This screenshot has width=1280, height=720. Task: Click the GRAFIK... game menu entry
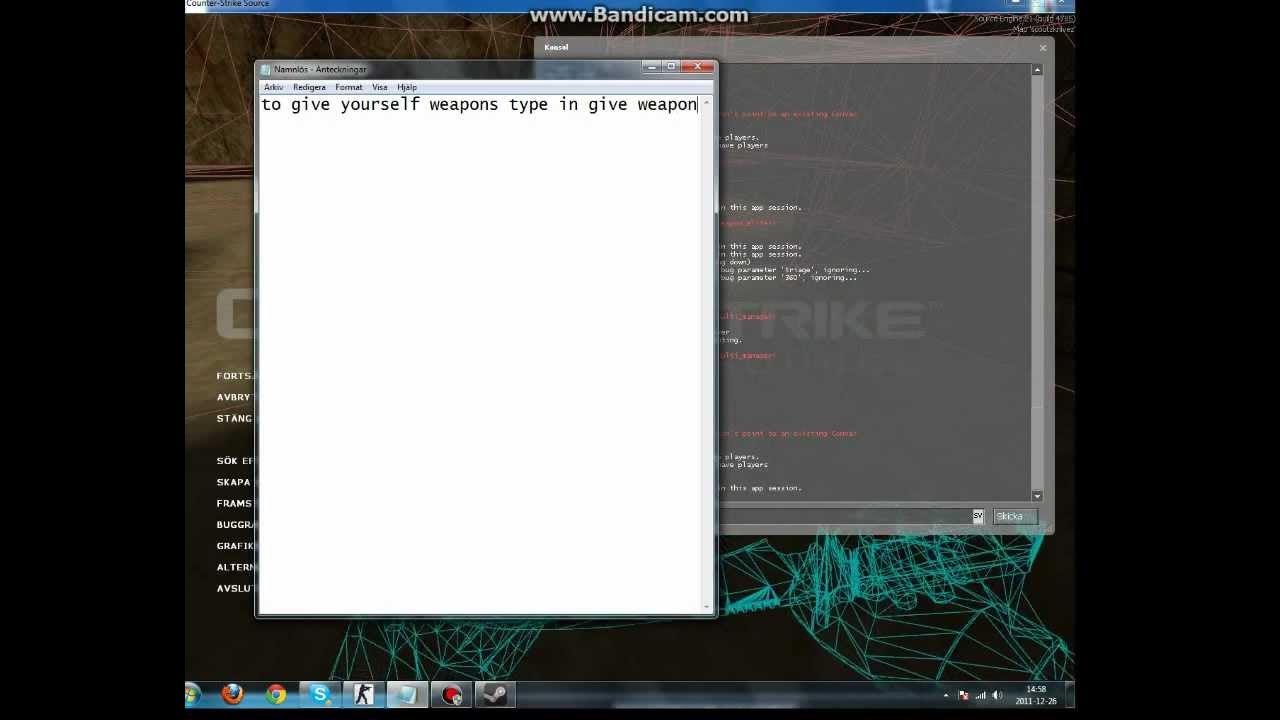point(236,546)
